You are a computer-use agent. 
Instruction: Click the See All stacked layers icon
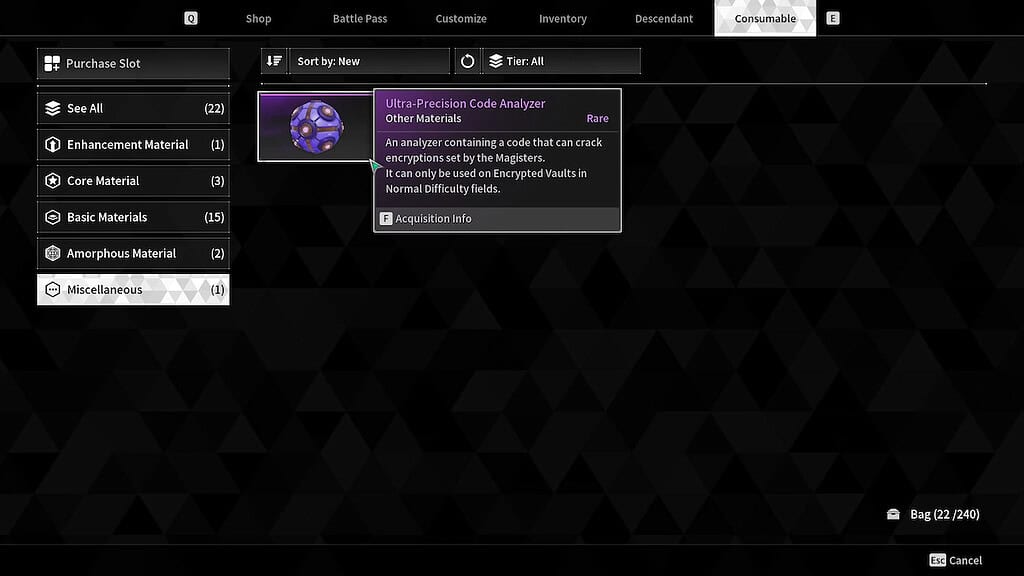click(52, 108)
